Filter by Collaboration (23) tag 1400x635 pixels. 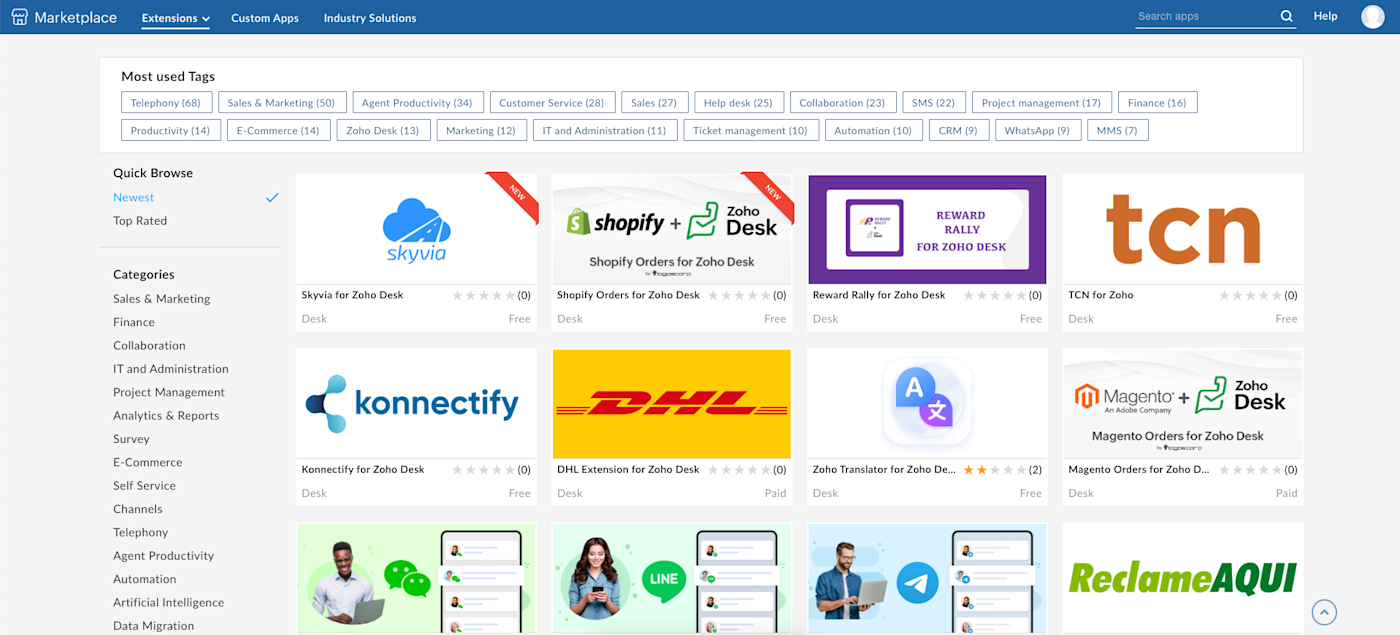tap(842, 102)
